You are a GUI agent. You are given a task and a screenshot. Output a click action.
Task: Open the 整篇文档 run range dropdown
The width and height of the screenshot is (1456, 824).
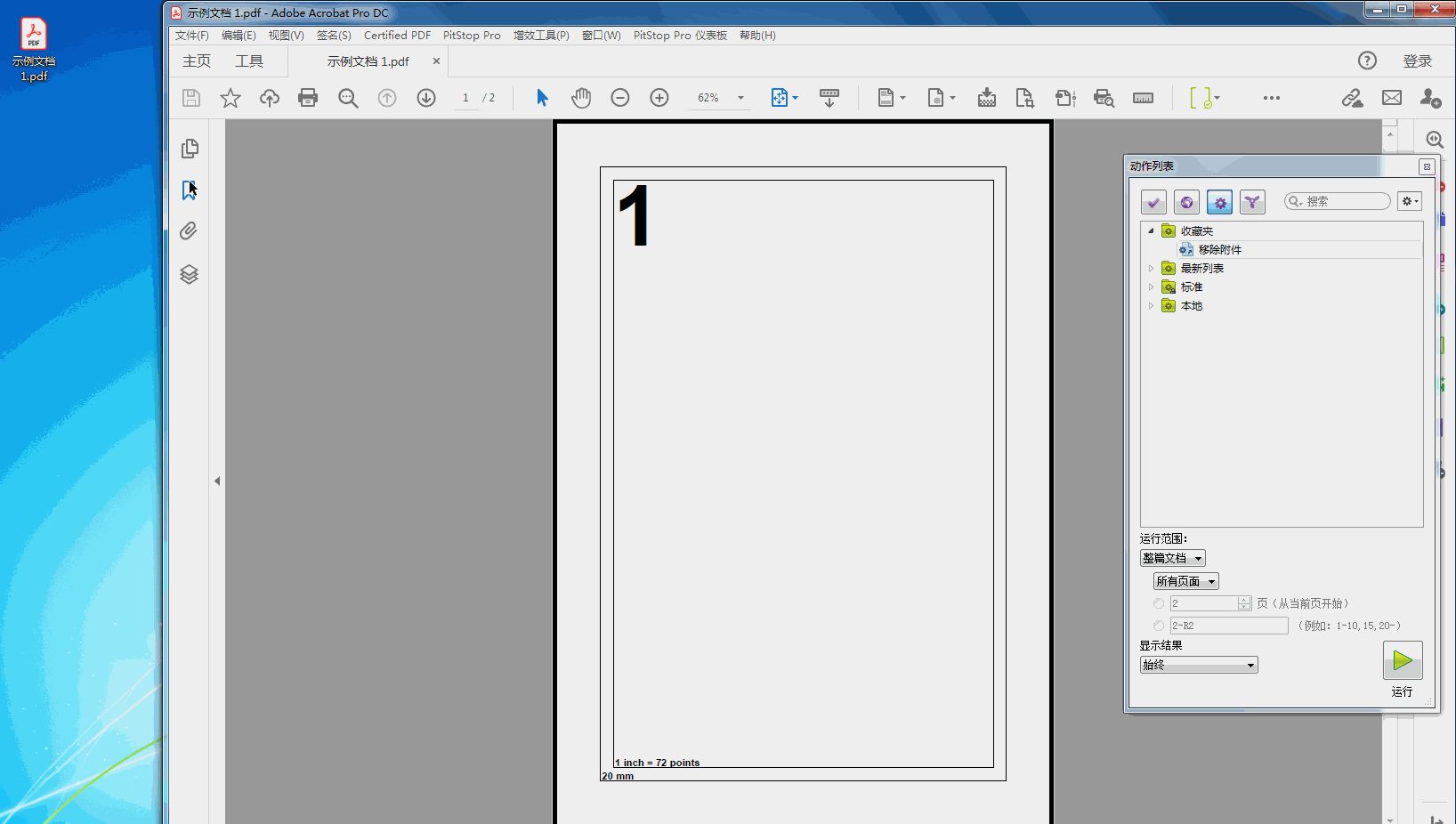[1173, 558]
